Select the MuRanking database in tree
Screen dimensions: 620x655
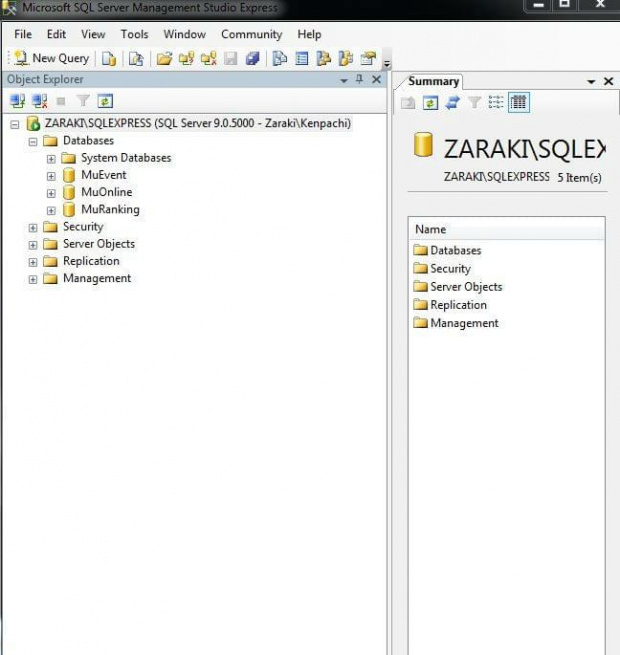point(110,210)
